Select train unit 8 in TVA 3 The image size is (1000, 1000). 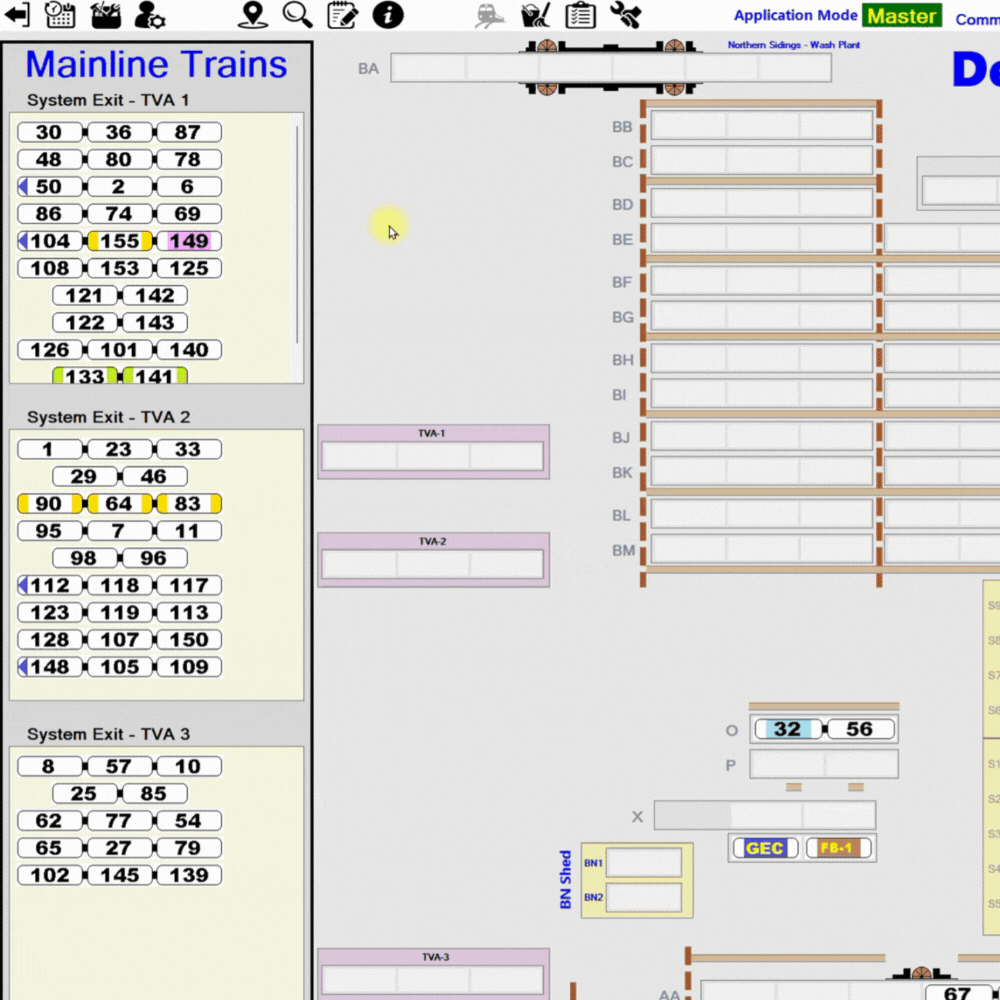(x=49, y=766)
